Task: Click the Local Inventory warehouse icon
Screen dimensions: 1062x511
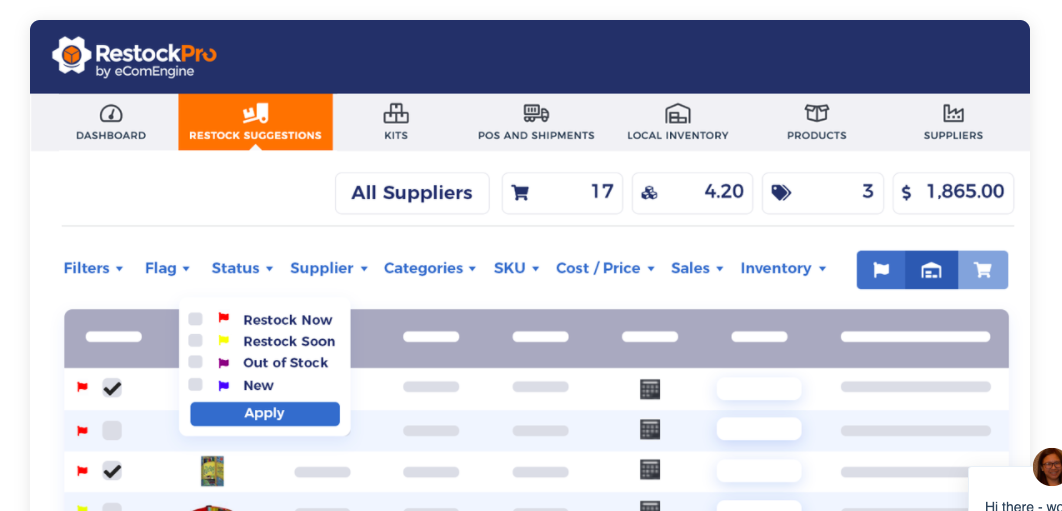Action: pos(677,113)
